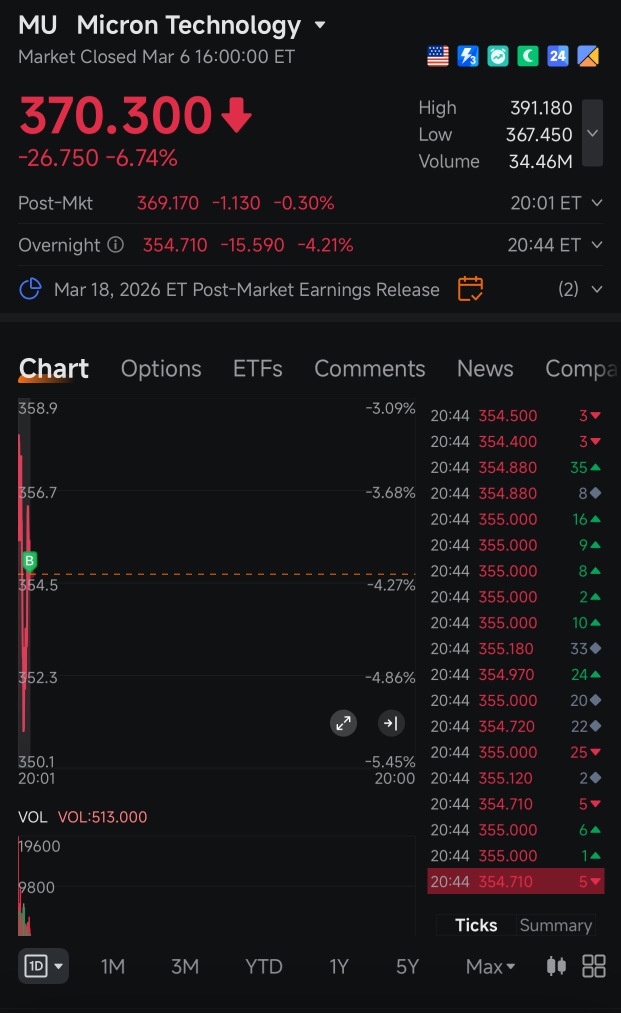Open the blue lightning bolt icon

[468, 56]
